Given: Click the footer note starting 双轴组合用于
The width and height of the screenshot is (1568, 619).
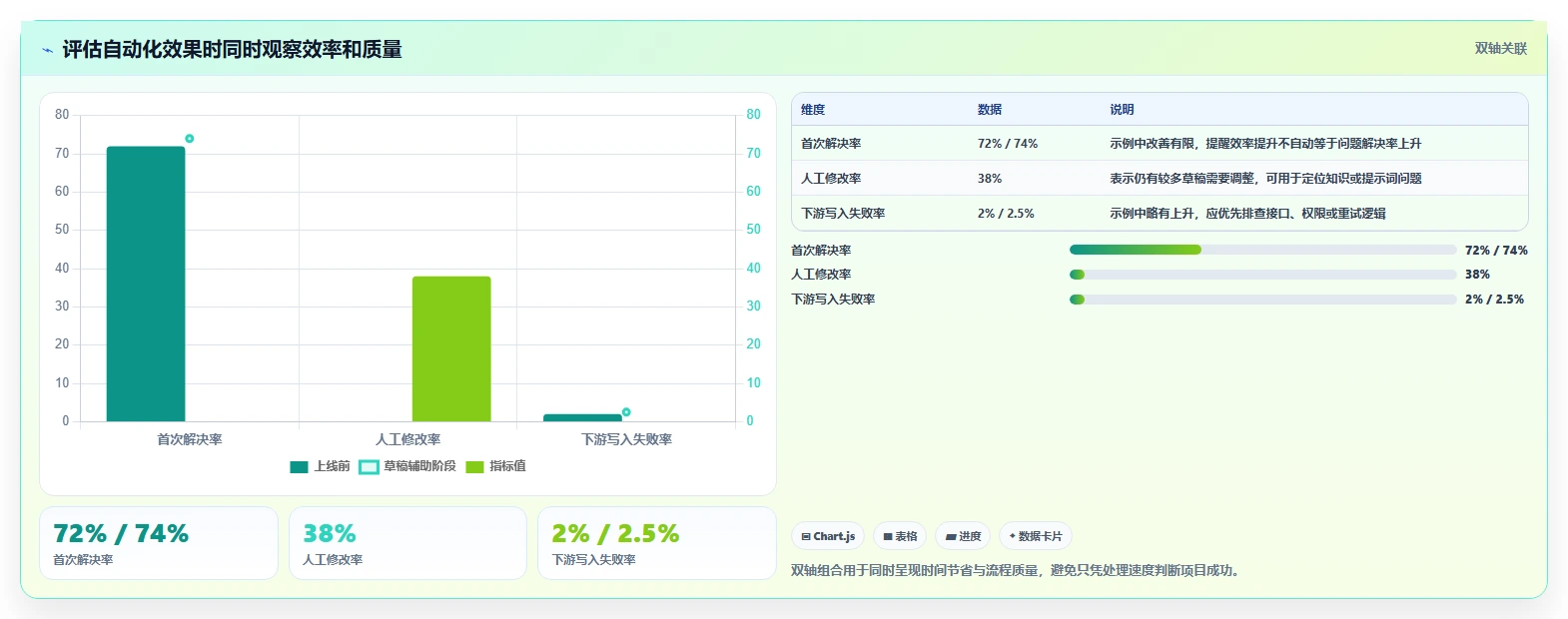Looking at the screenshot, I should pyautogui.click(x=1015, y=571).
